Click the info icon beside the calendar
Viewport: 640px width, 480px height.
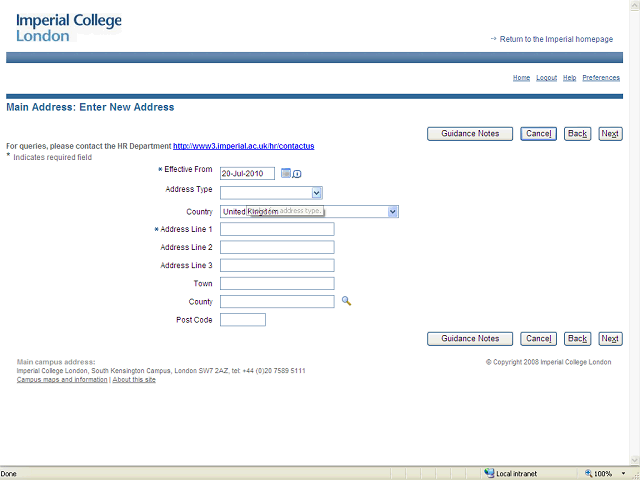297,174
